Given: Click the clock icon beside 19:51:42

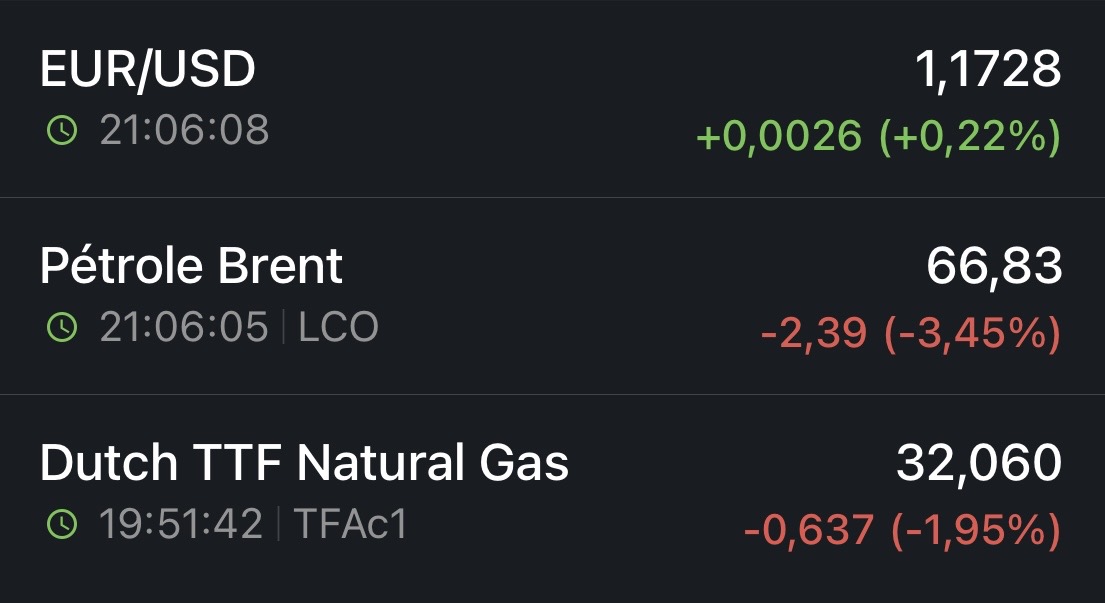Looking at the screenshot, I should [x=62, y=524].
